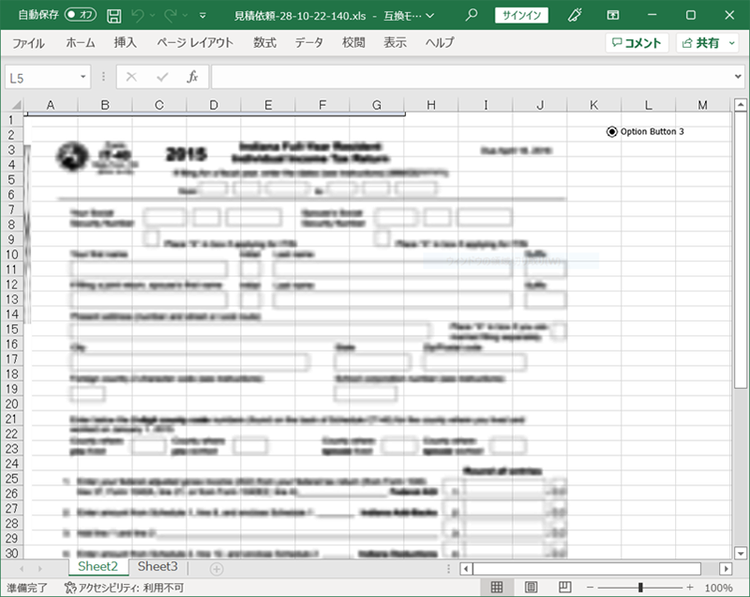Open the Name Box dropdown arrow
Screen dimensions: 750x597
(x=83, y=77)
